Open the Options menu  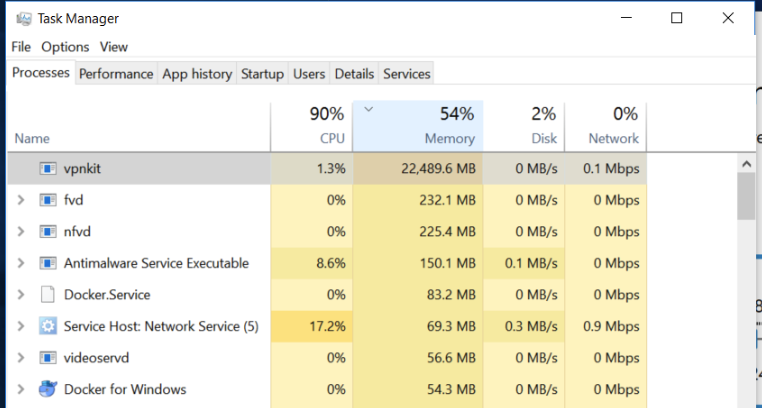coord(65,47)
